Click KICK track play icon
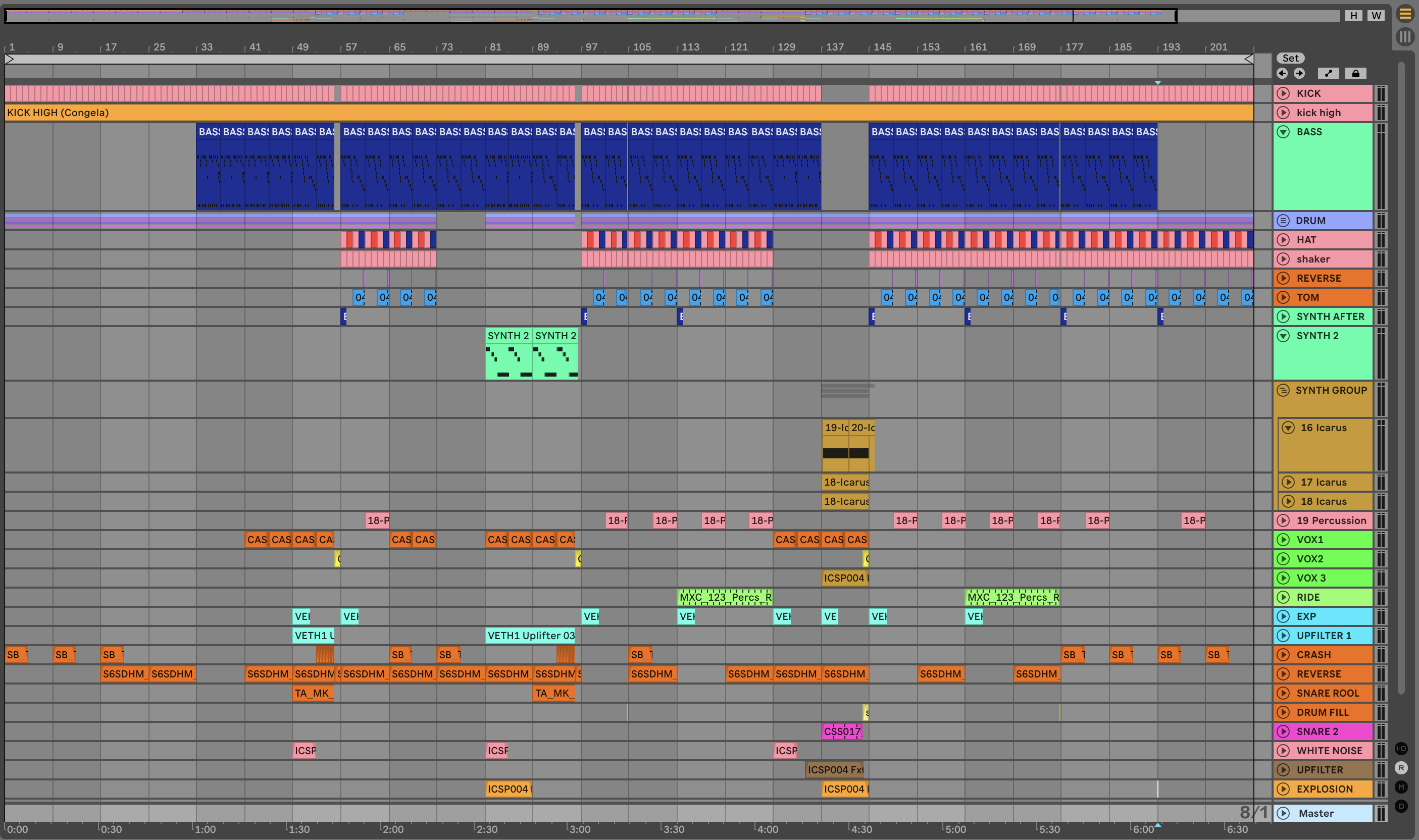This screenshot has height=840, width=1419. 1284,93
